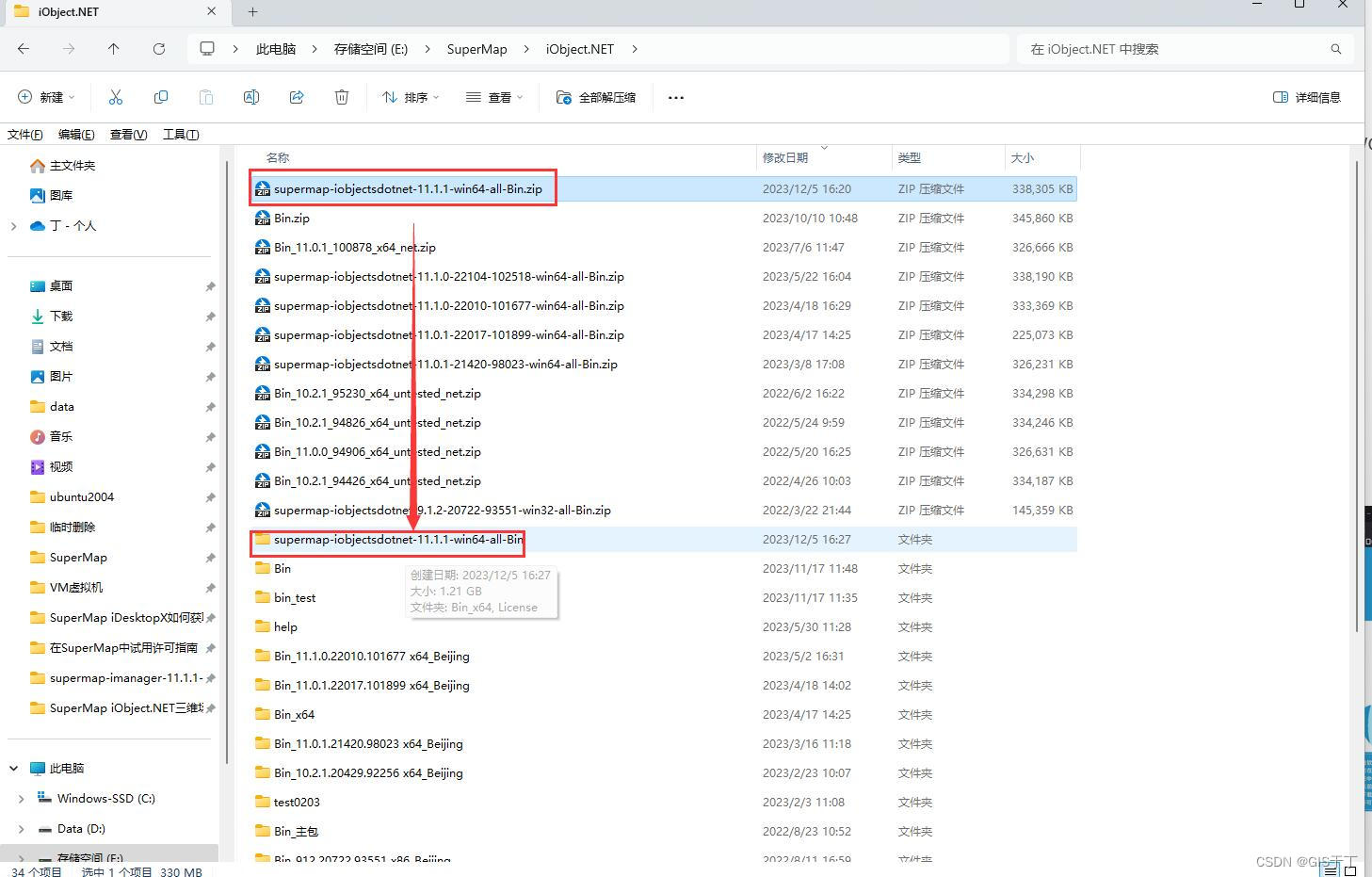Click the Rename icon in toolbar
1372x877 pixels.
(x=251, y=97)
